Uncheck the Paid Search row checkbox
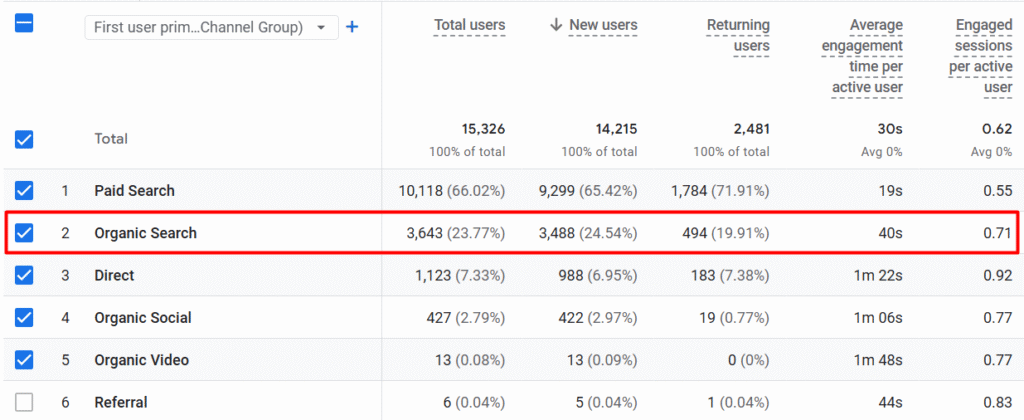1024x420 pixels. point(24,191)
